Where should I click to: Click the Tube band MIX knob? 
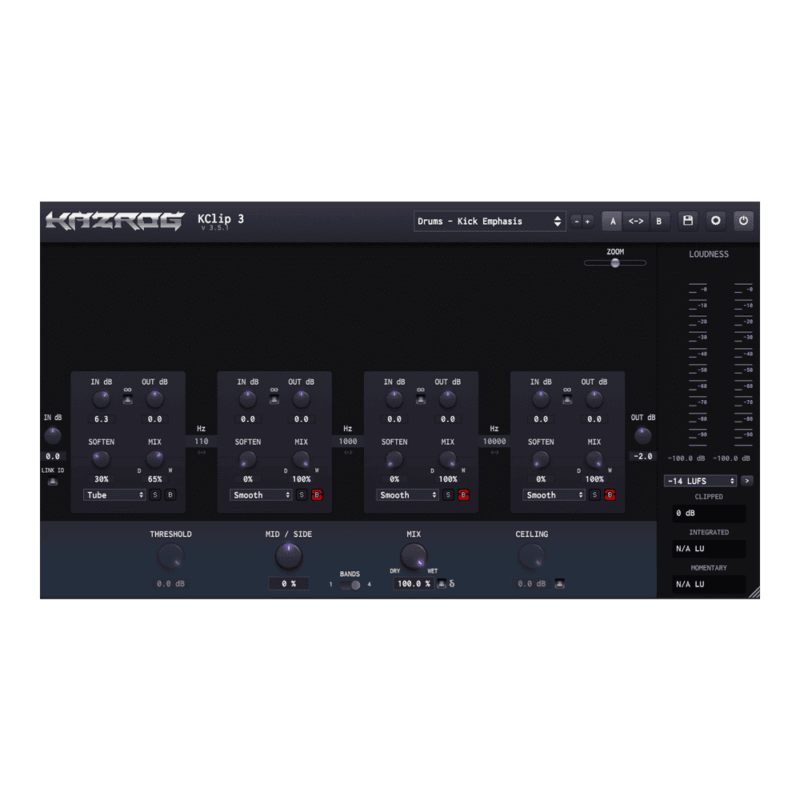[x=155, y=460]
